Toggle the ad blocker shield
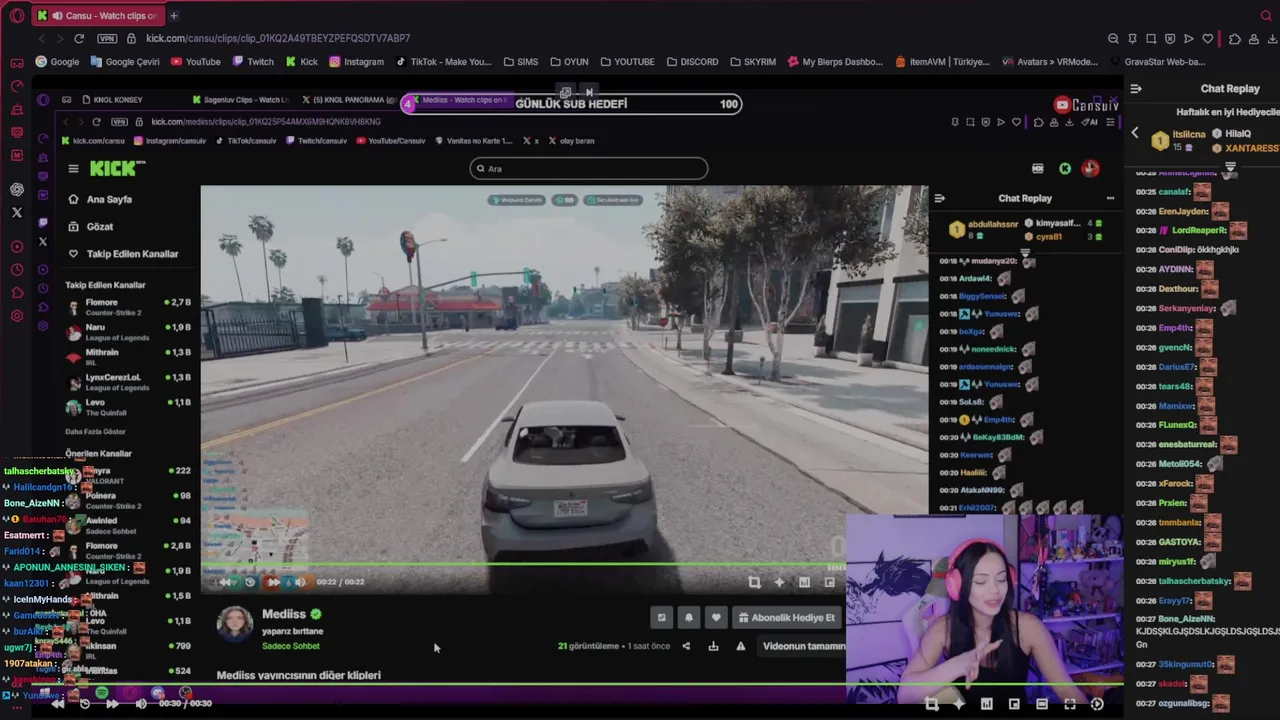This screenshot has width=1280, height=720. pos(1170,39)
